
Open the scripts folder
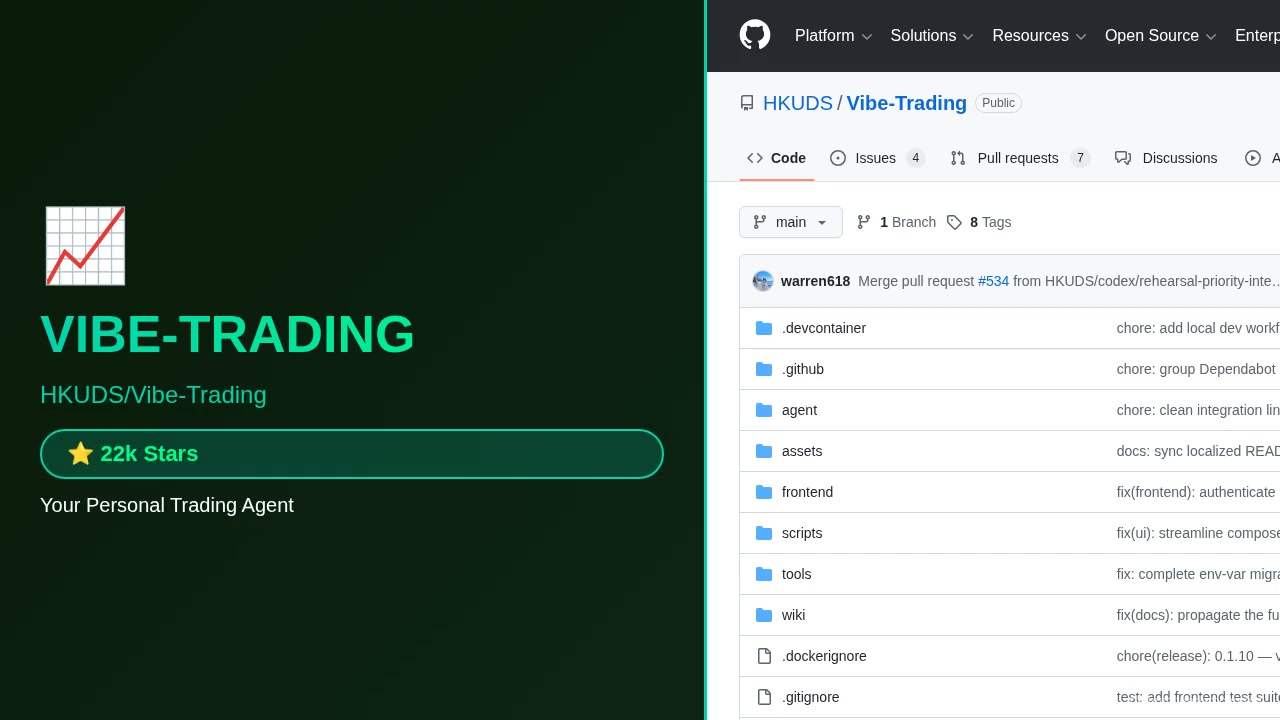click(x=802, y=533)
